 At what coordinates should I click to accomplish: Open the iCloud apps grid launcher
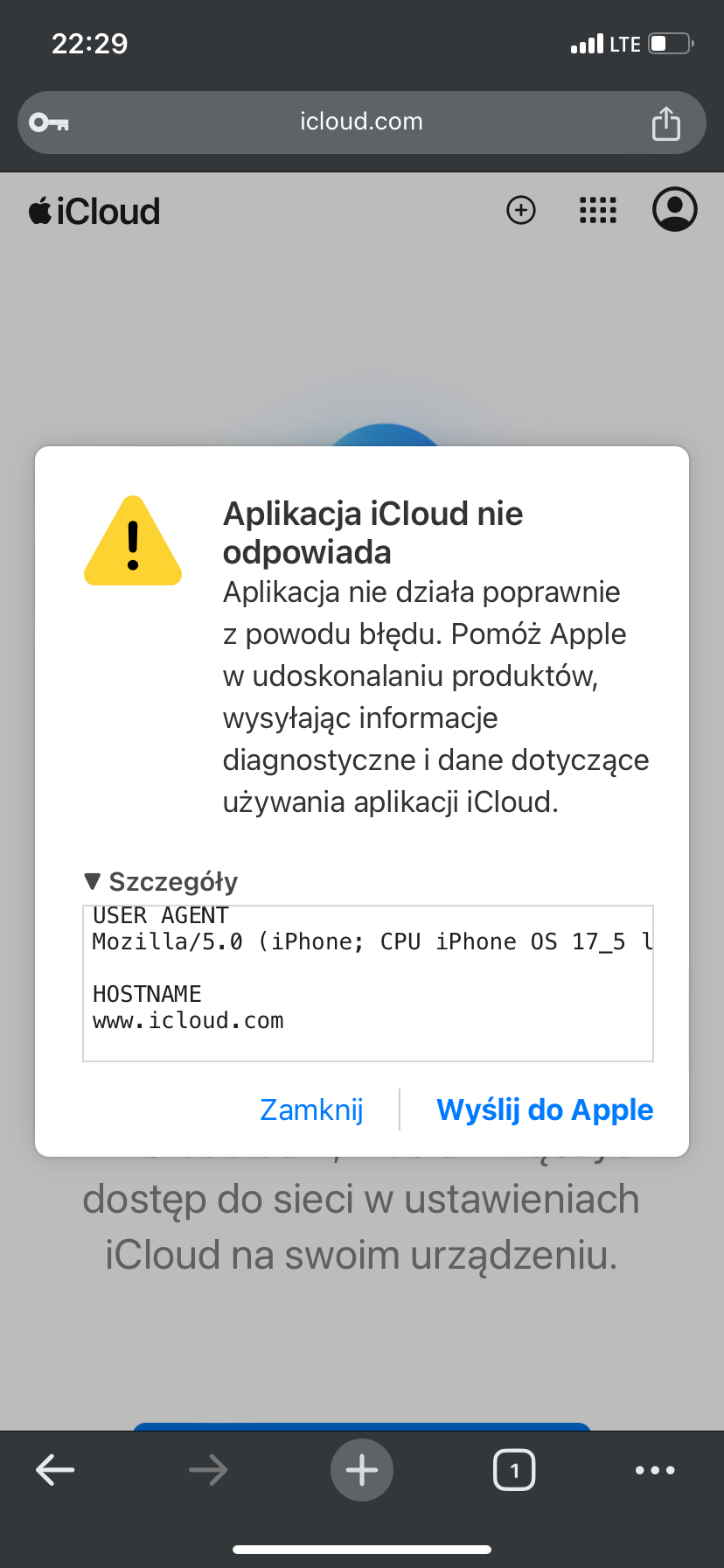[x=598, y=210]
